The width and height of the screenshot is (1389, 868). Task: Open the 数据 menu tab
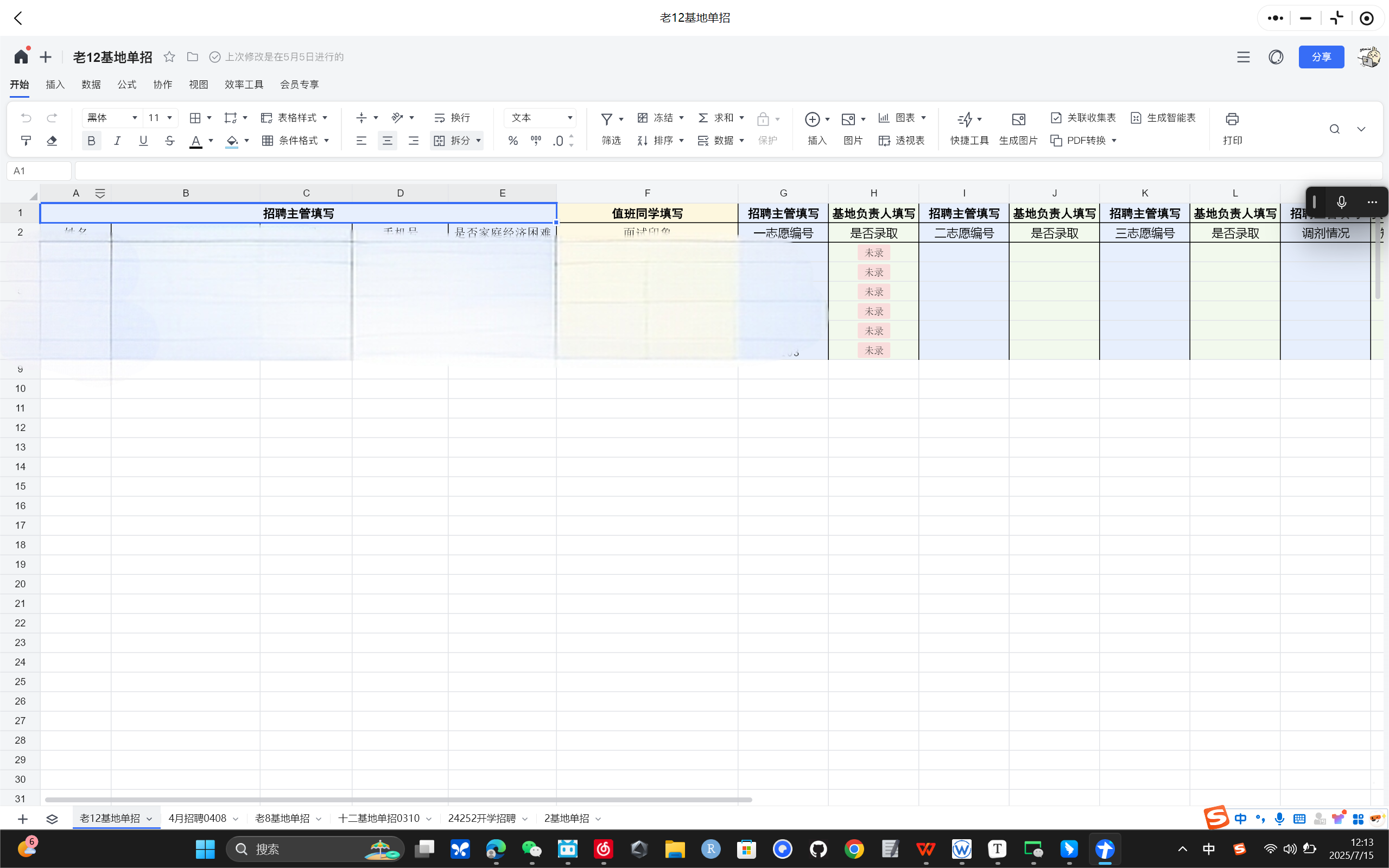91,84
